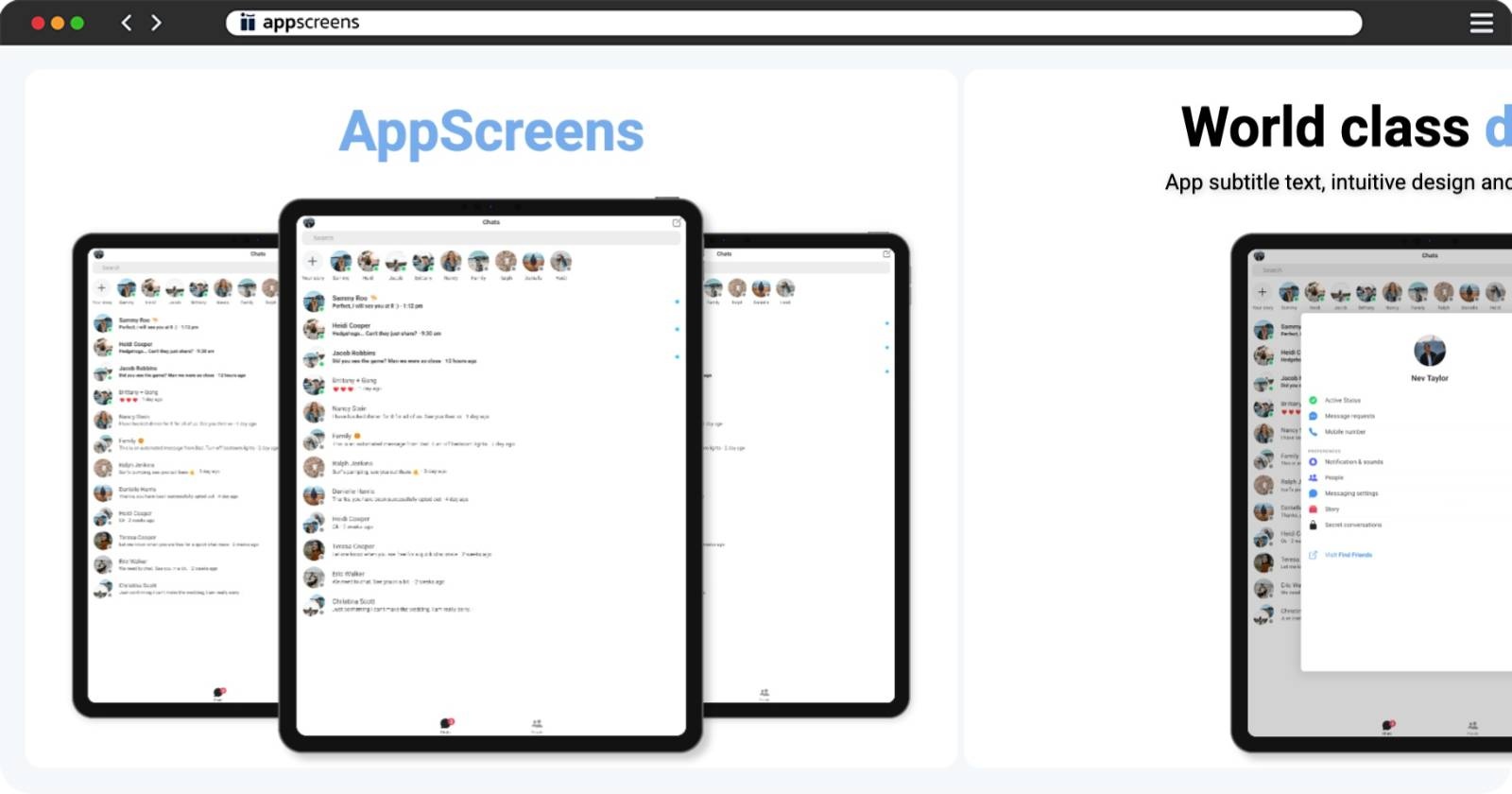The height and width of the screenshot is (794, 1512).
Task: Open Sammy Roo chat on the front tablet
Action: pyautogui.click(x=491, y=302)
